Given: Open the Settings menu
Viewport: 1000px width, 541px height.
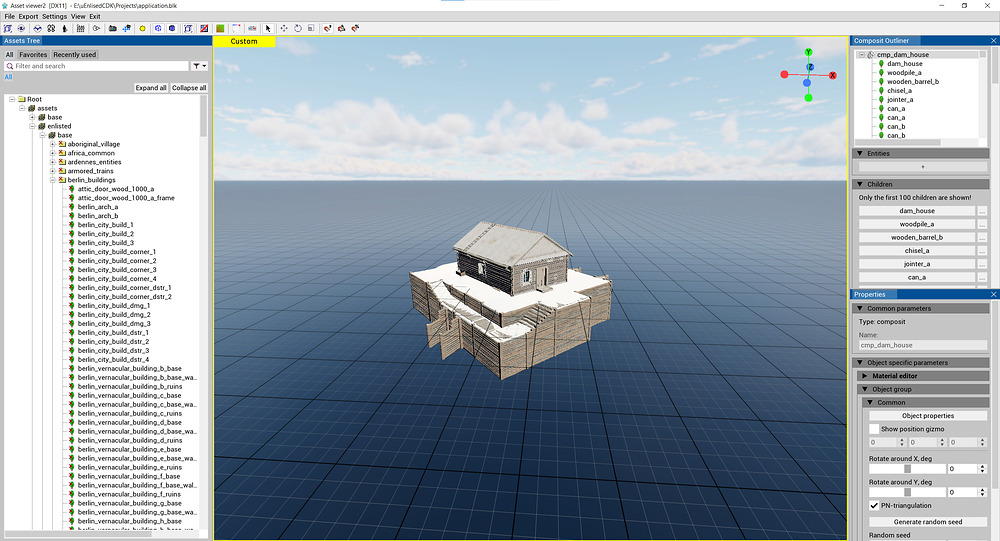Looking at the screenshot, I should click(x=54, y=17).
